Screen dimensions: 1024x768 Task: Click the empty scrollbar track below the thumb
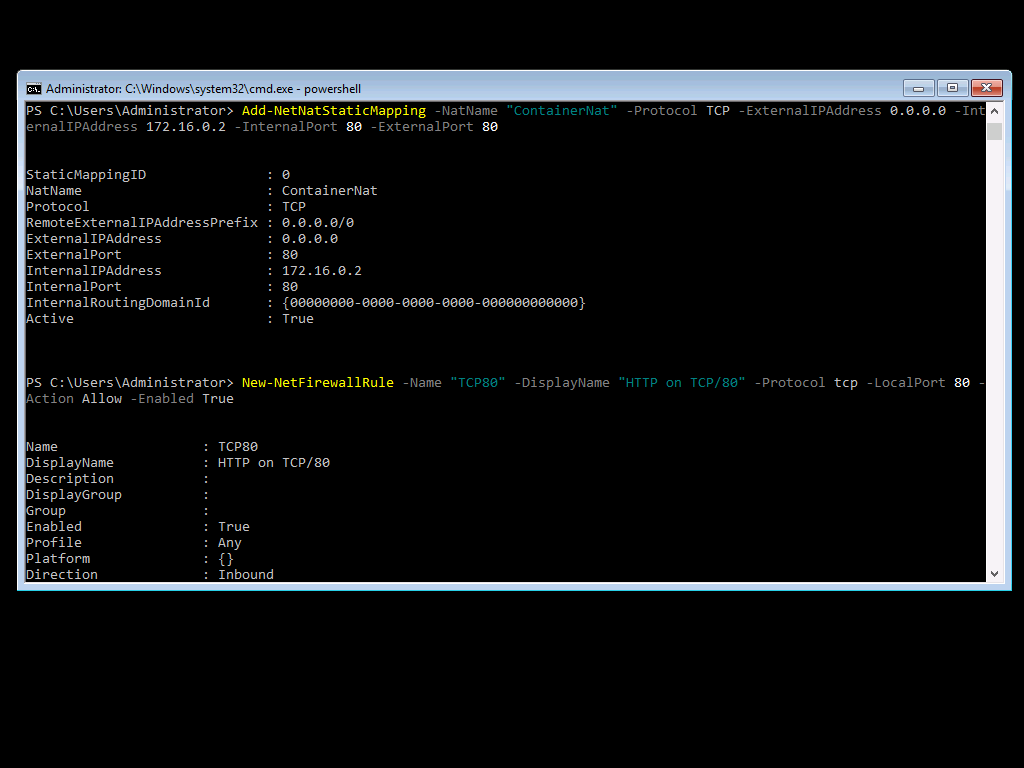[994, 350]
